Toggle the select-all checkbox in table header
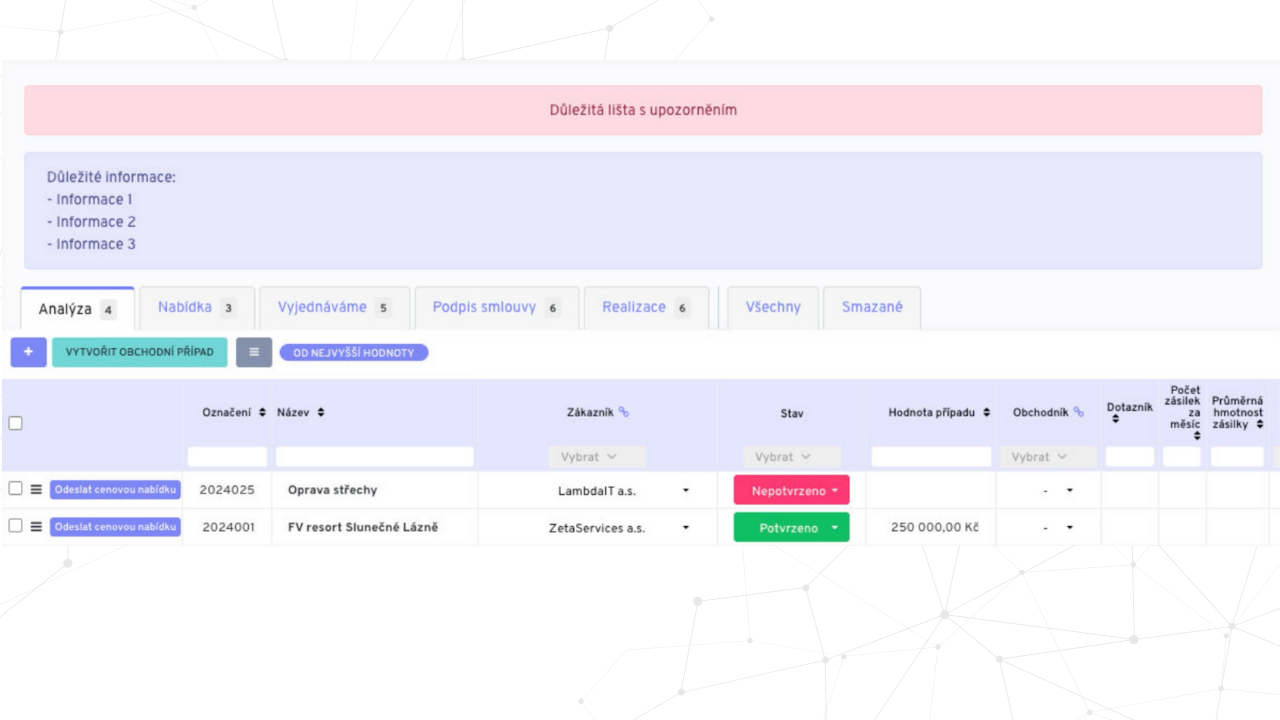Screen dimensions: 1280x720 (15, 423)
